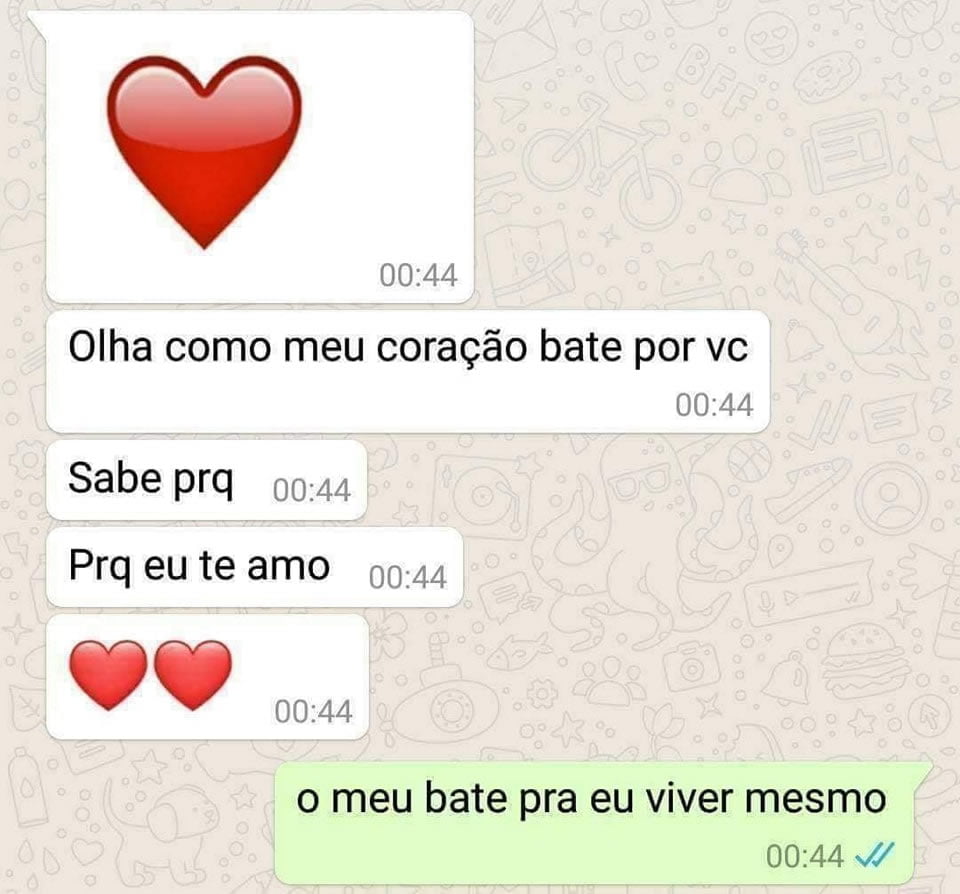Click timestamp of 'Olha como meu coração' message
Image resolution: width=960 pixels, height=894 pixels.
(714, 405)
